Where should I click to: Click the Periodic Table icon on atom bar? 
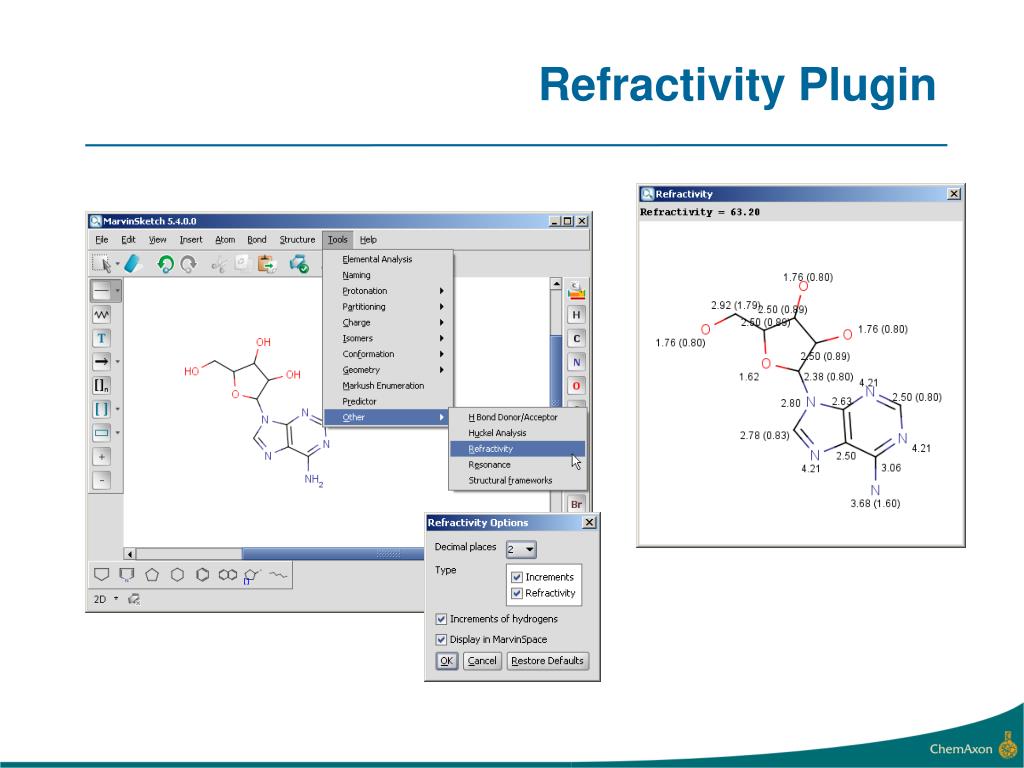576,291
